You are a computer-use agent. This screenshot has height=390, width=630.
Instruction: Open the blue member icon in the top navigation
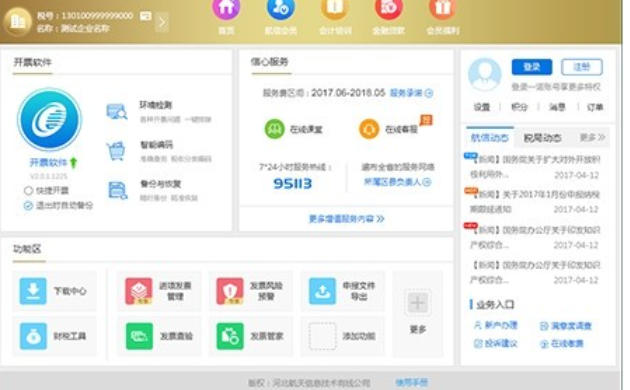[280, 8]
